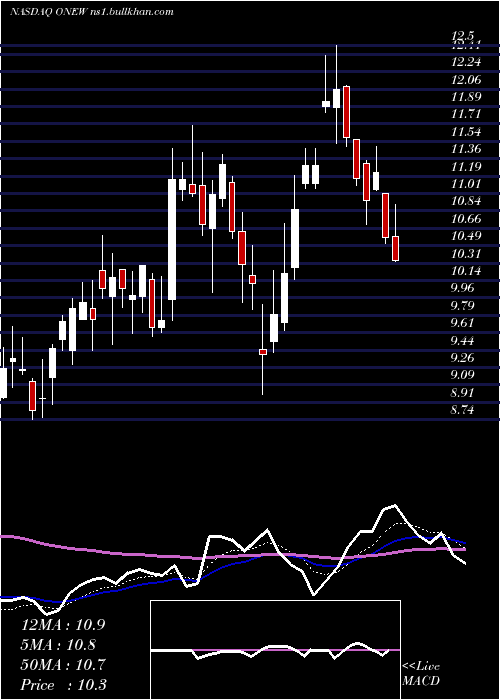
Task: Click the last red candlestick near 10.31
Action: (395, 248)
